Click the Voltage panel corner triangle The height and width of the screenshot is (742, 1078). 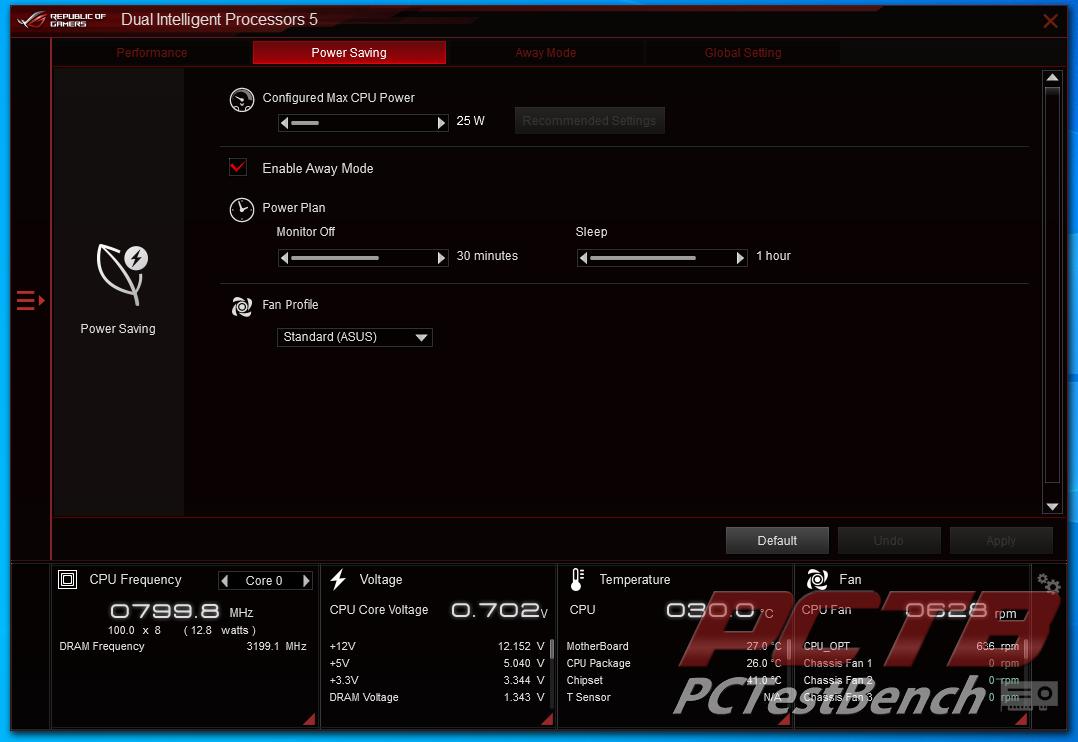click(x=547, y=719)
